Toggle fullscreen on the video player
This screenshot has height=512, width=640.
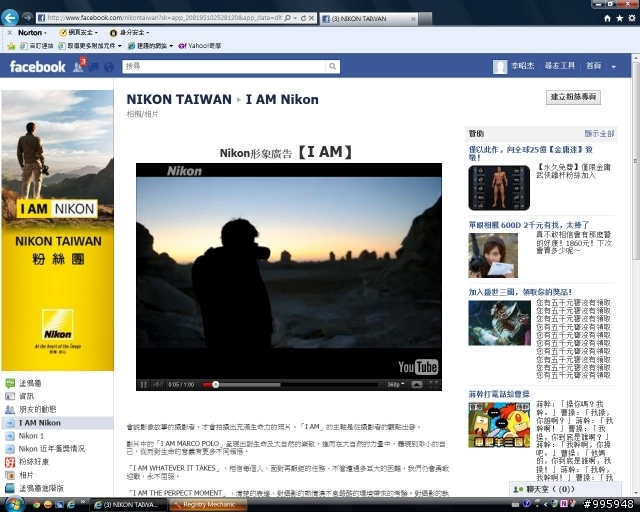(x=433, y=384)
